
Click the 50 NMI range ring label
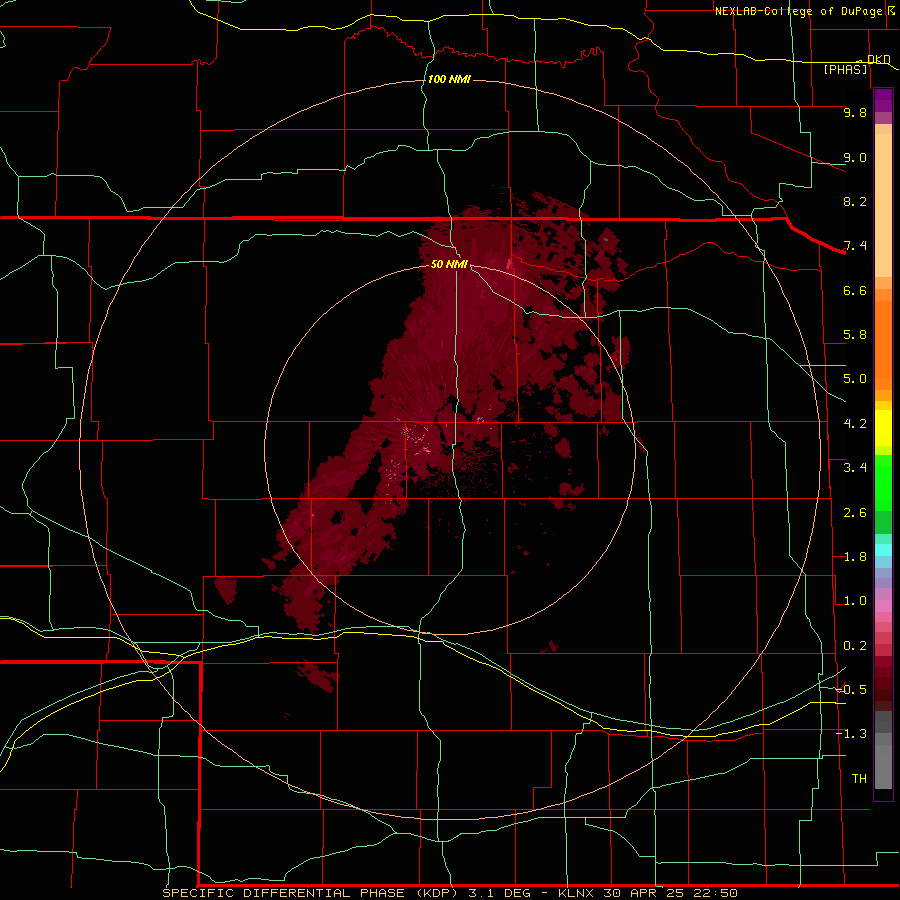[449, 264]
